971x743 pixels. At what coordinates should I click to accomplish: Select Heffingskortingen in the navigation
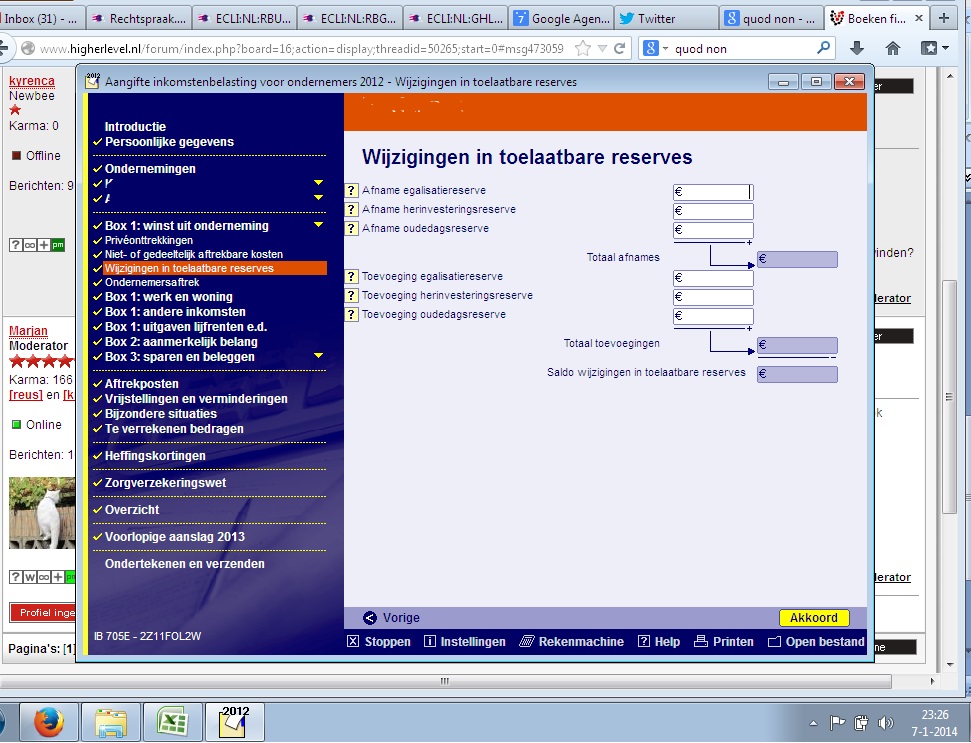(155, 456)
